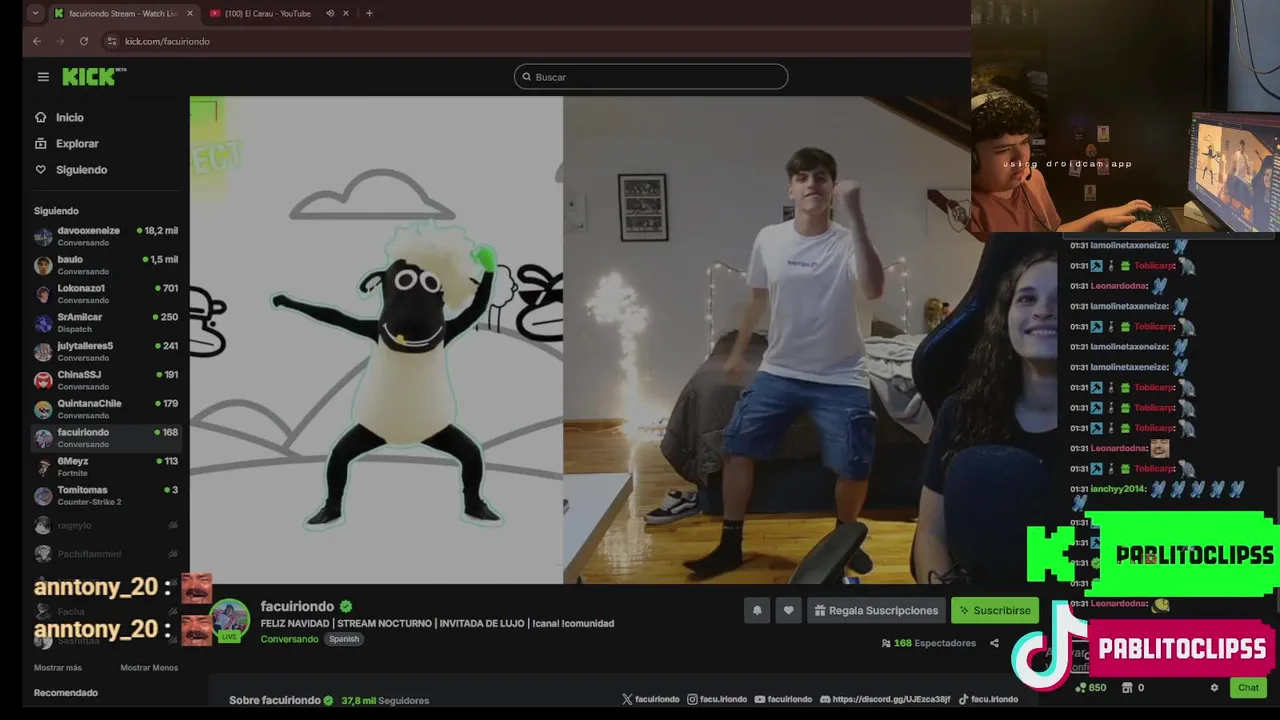Screen dimensions: 1280x720
Task: Open the chat settings gear icon
Action: click(x=1214, y=688)
